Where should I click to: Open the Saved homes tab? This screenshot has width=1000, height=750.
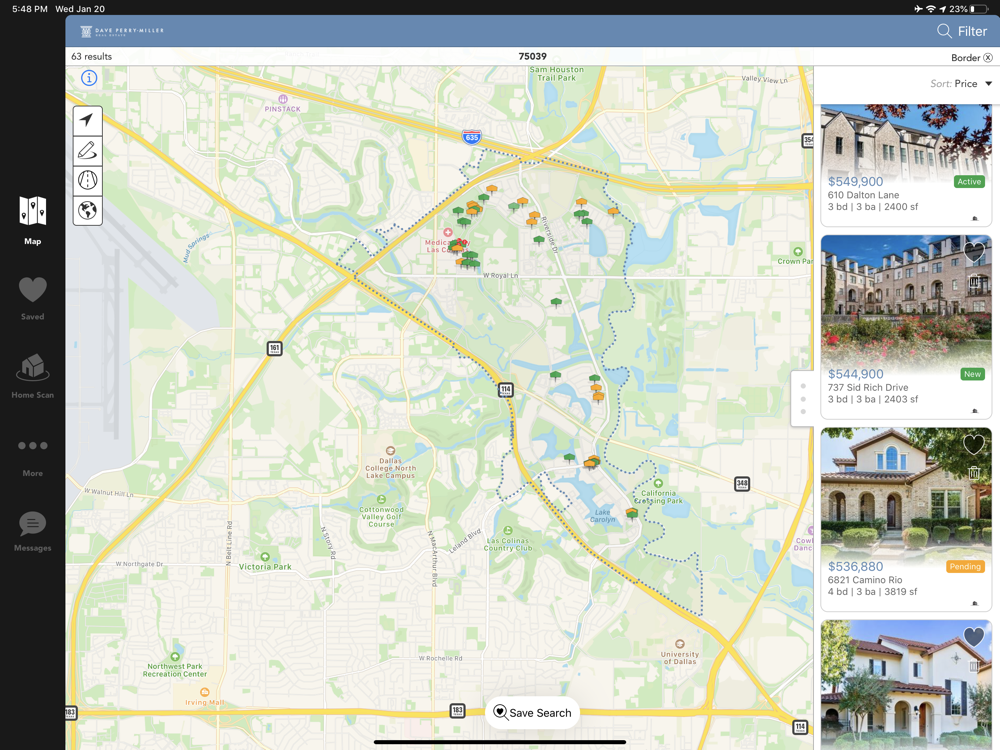33,298
